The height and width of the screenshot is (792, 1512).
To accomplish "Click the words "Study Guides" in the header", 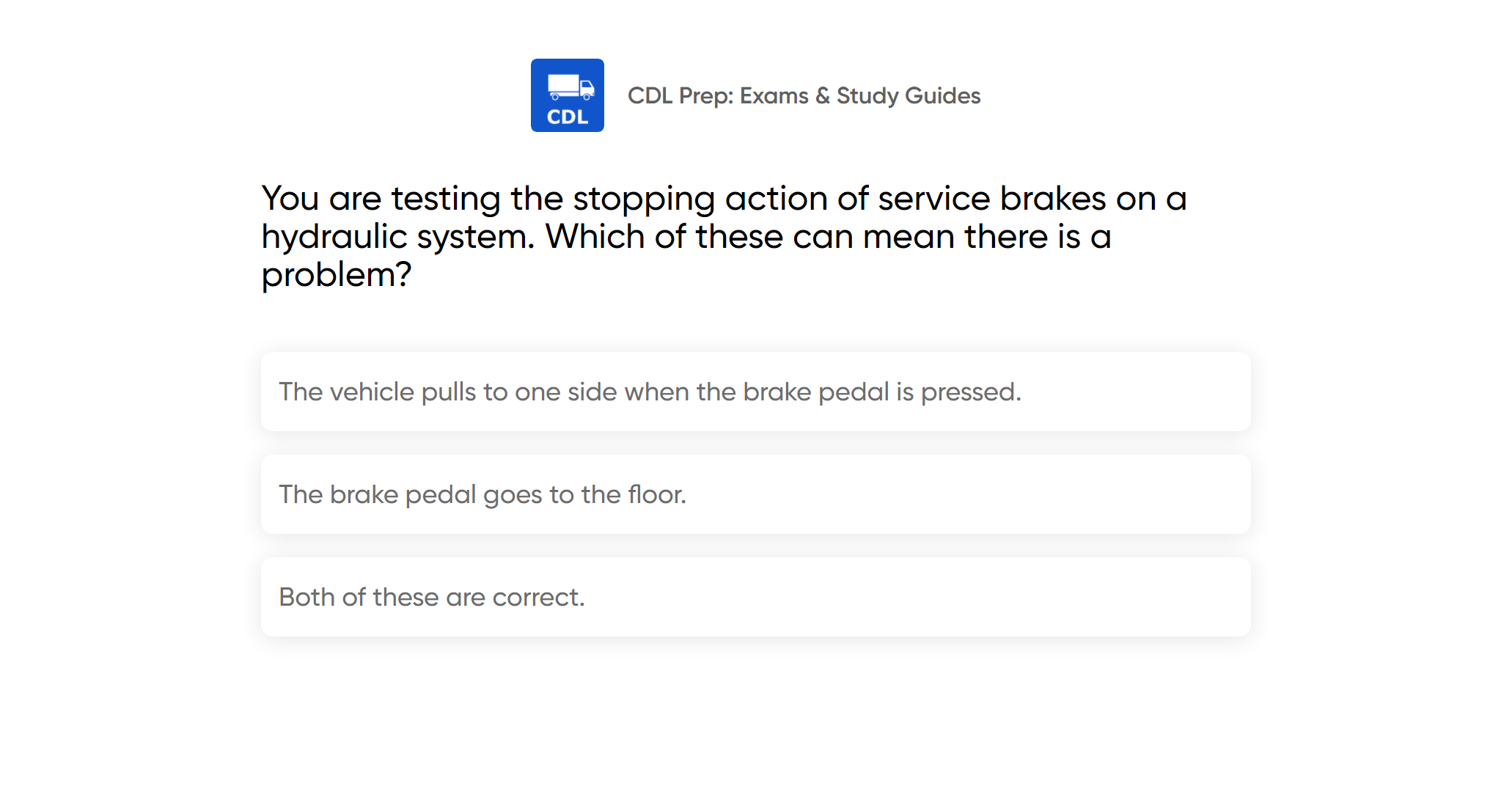I will (x=909, y=95).
